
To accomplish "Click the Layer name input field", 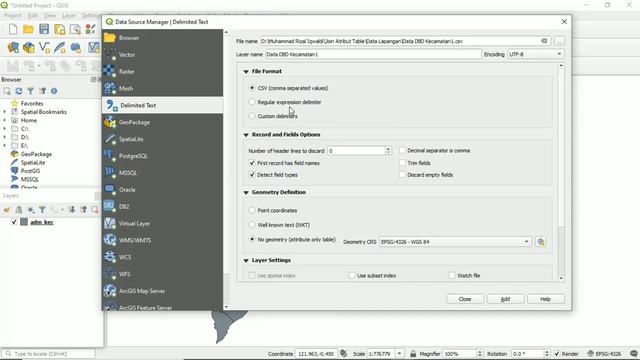I will [x=373, y=54].
